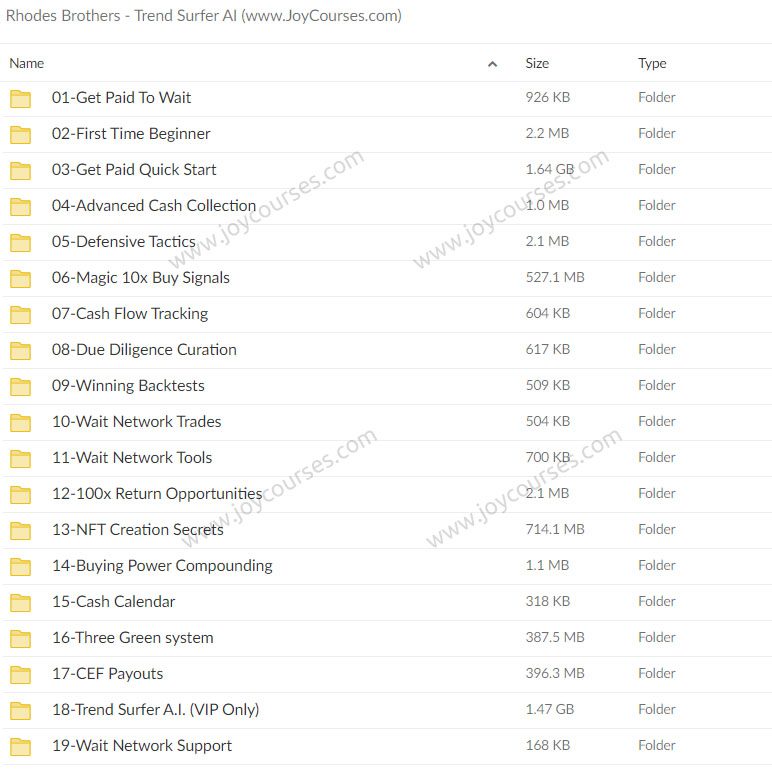Open 06-Magic 10x Buy Signals folder name
Viewport: 772px width, 776px height.
141,278
